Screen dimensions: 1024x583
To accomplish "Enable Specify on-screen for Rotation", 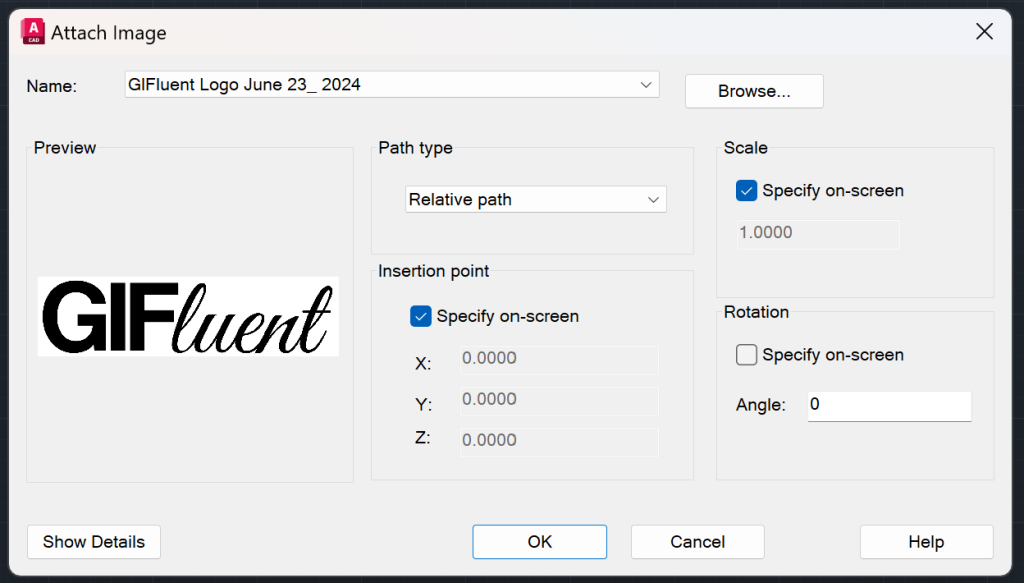I will [746, 354].
